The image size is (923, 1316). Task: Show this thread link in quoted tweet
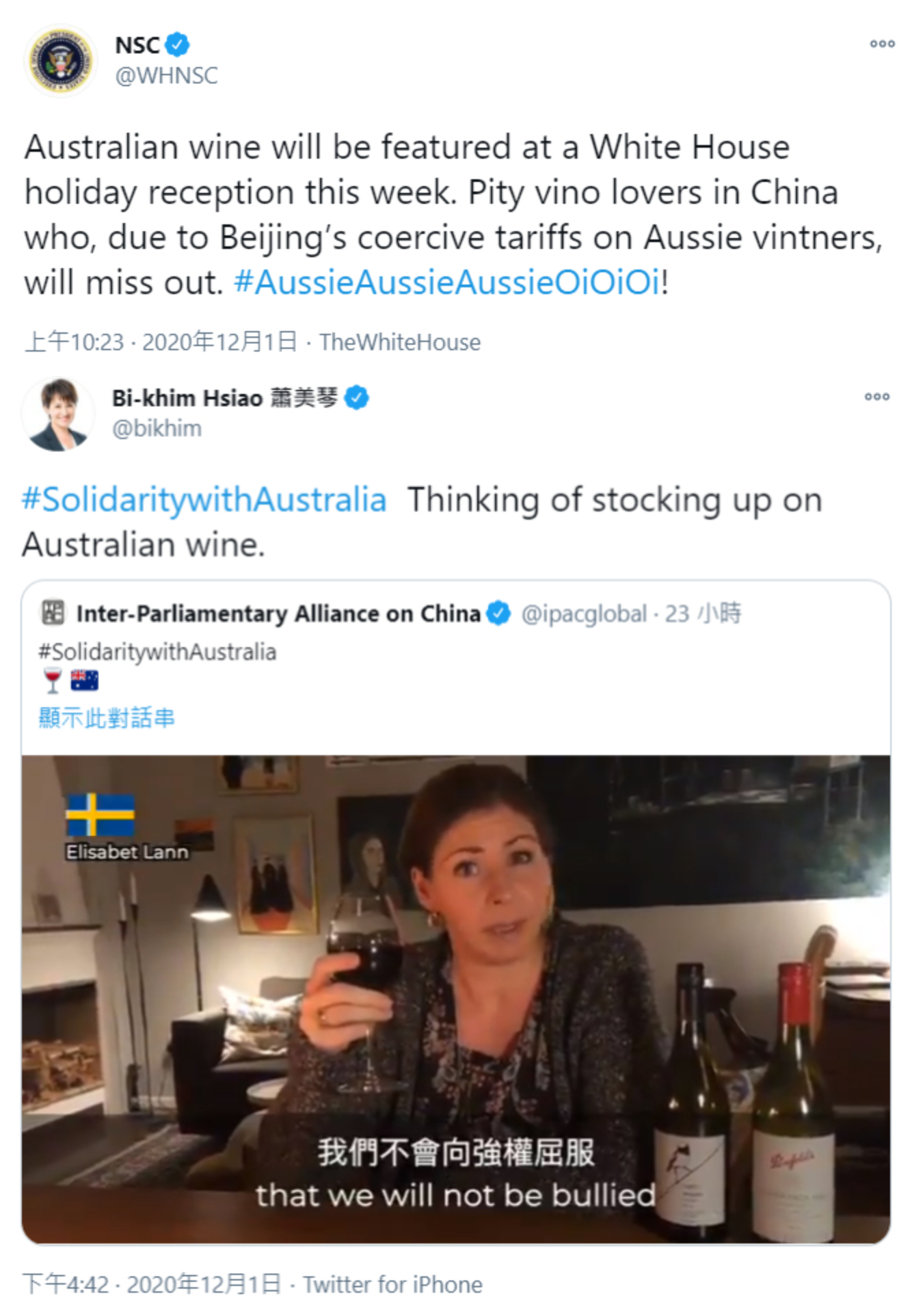[107, 718]
